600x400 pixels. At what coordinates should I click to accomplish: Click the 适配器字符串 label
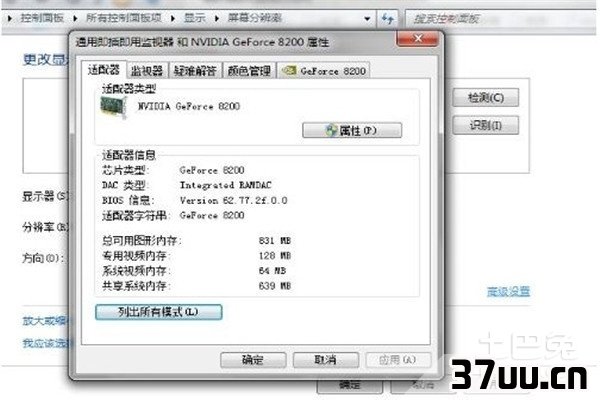pos(136,216)
